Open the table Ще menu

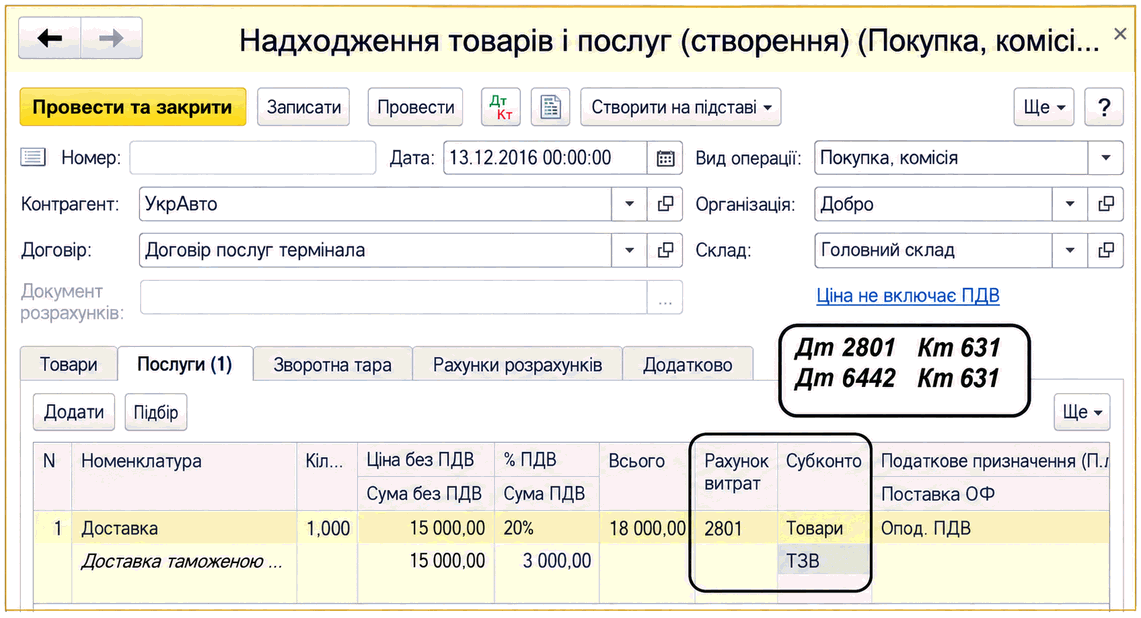pos(1082,412)
